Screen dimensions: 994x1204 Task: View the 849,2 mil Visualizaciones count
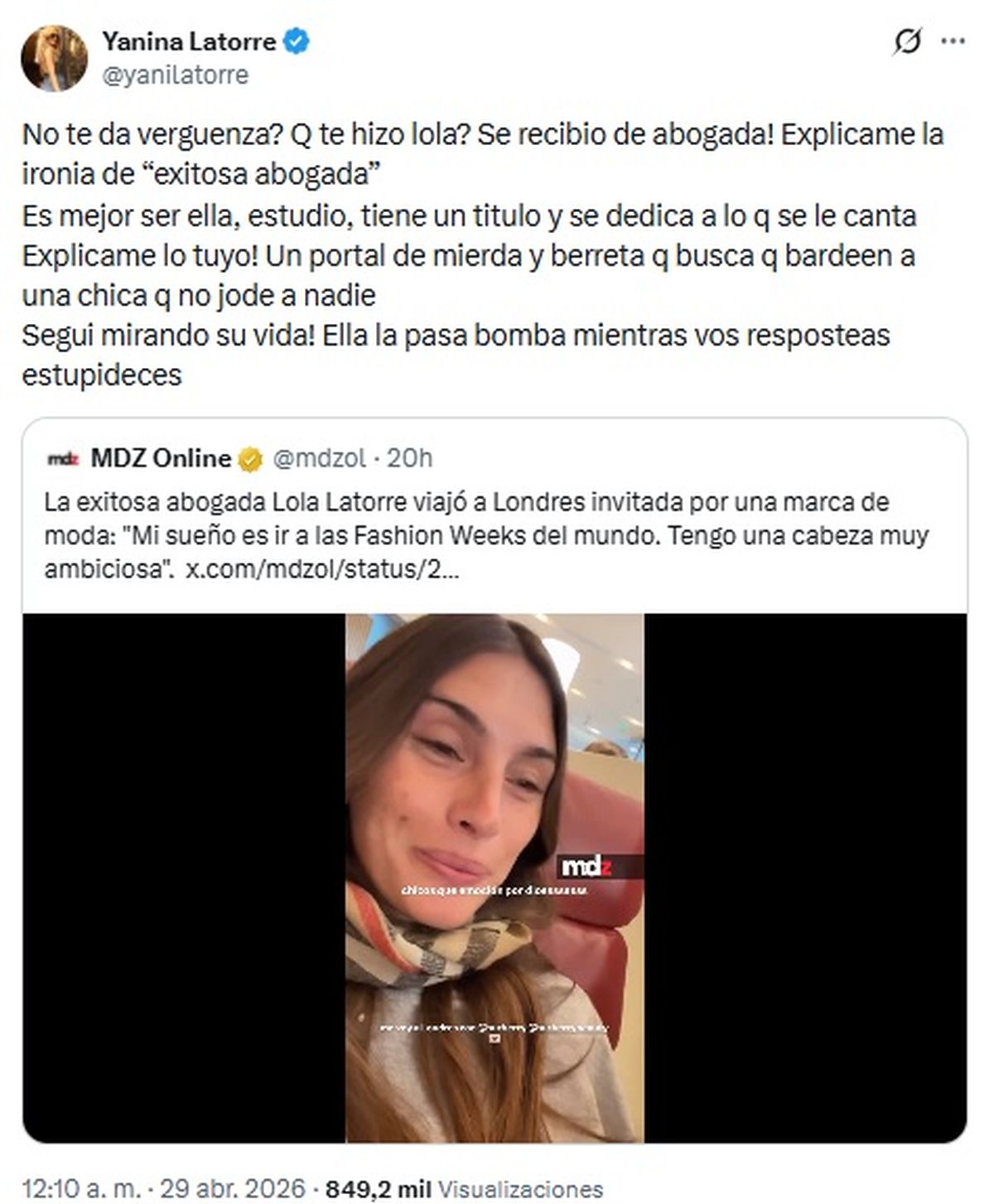(465, 1188)
